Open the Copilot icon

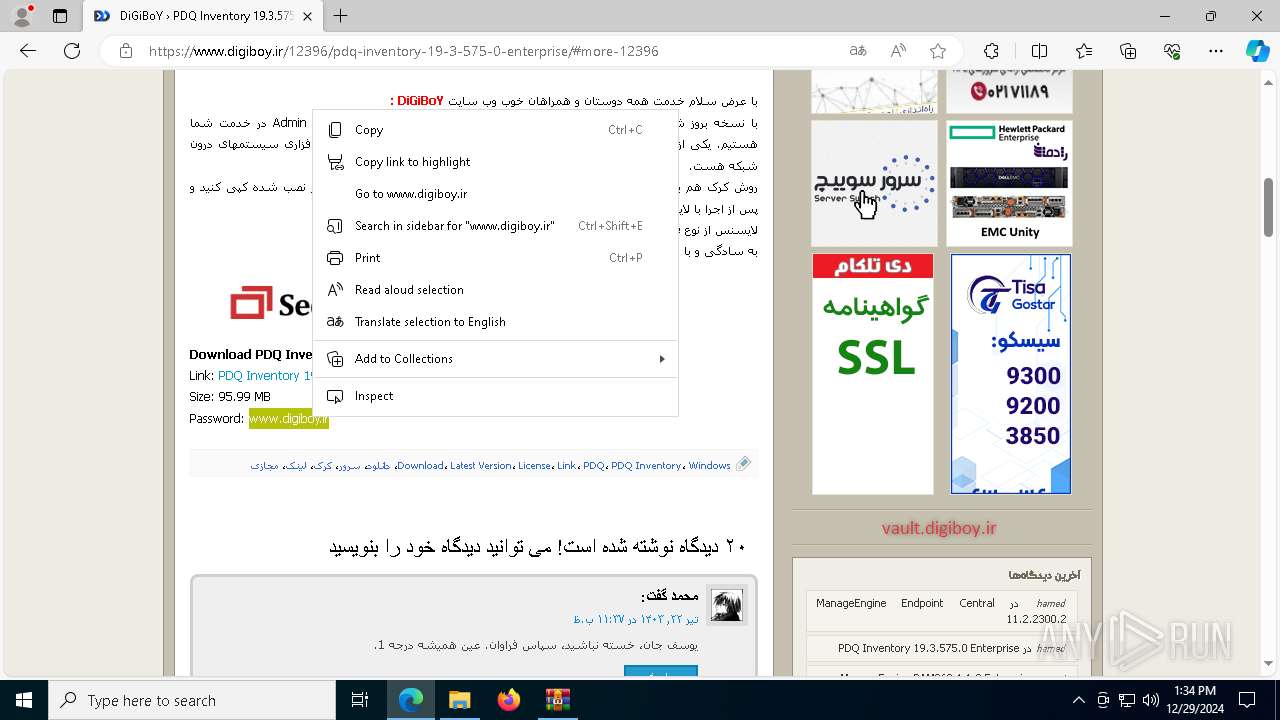click(1257, 51)
